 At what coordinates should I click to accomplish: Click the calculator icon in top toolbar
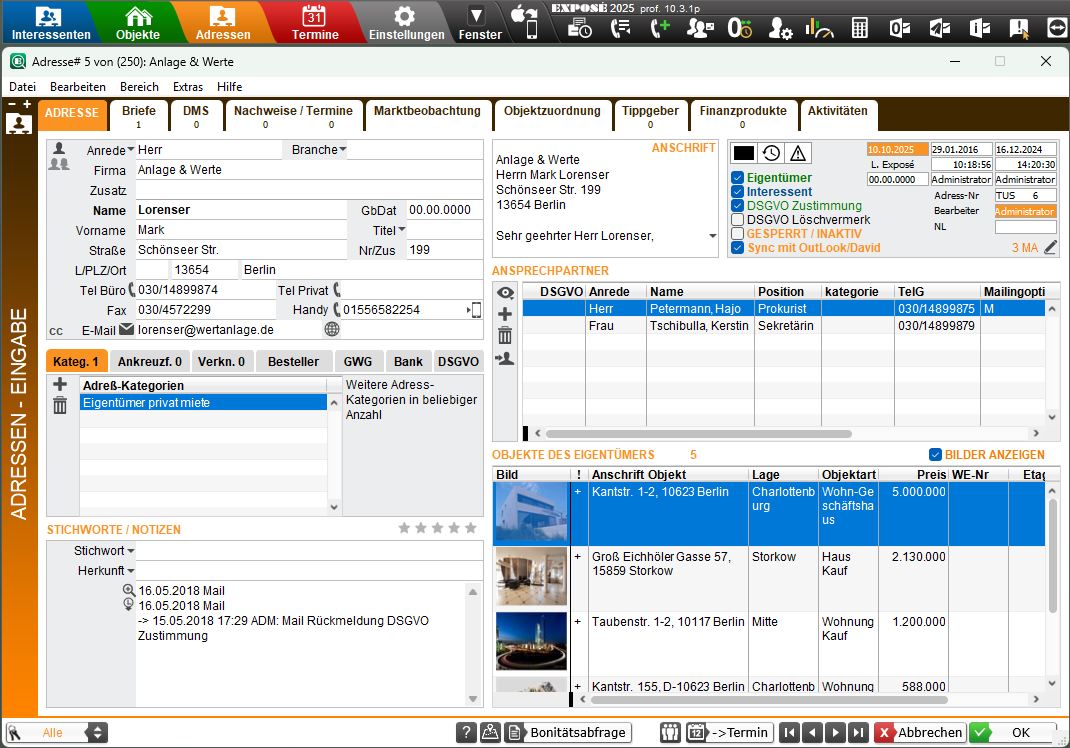[x=859, y=28]
